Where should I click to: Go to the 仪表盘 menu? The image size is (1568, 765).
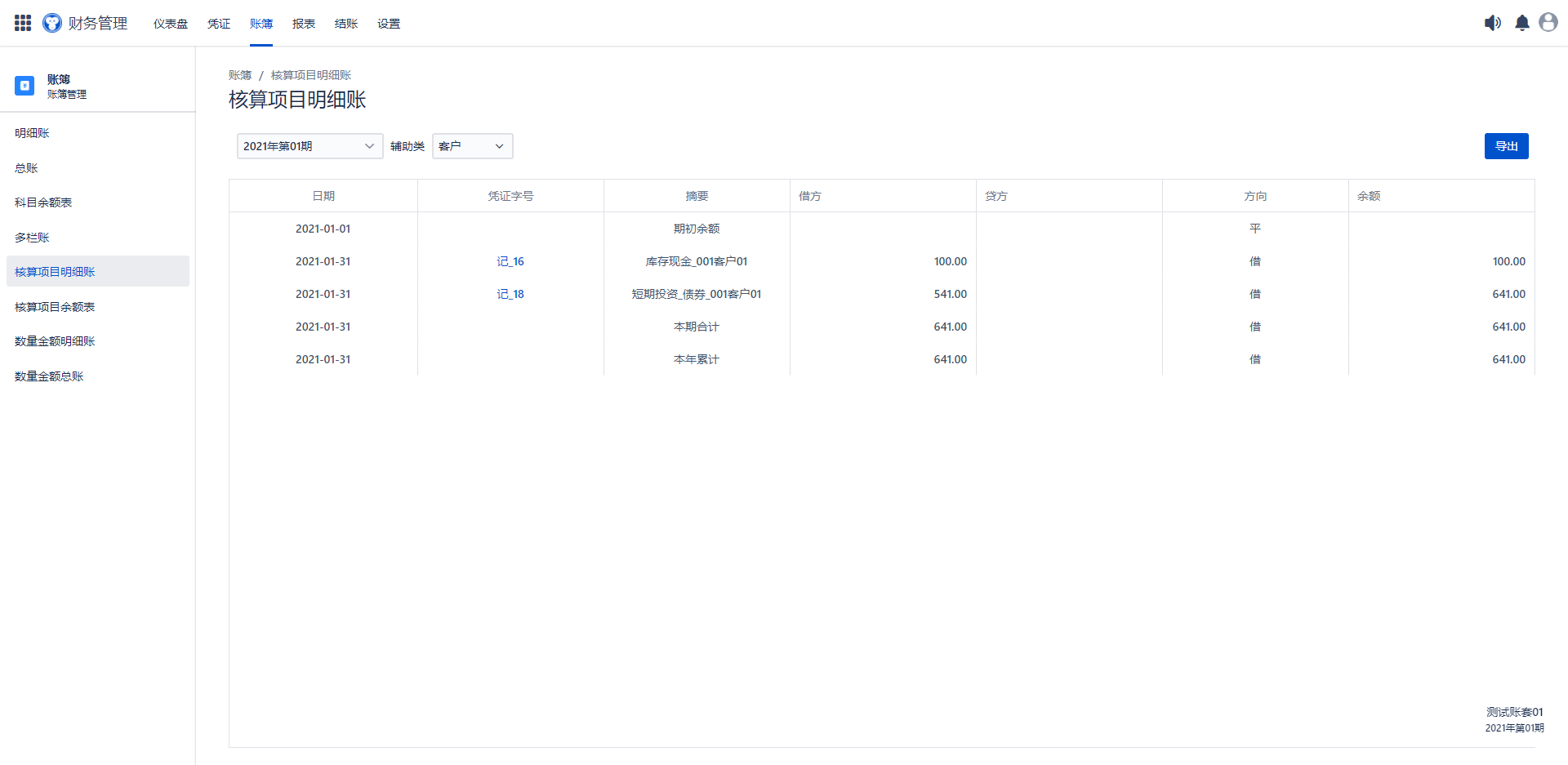click(x=171, y=24)
